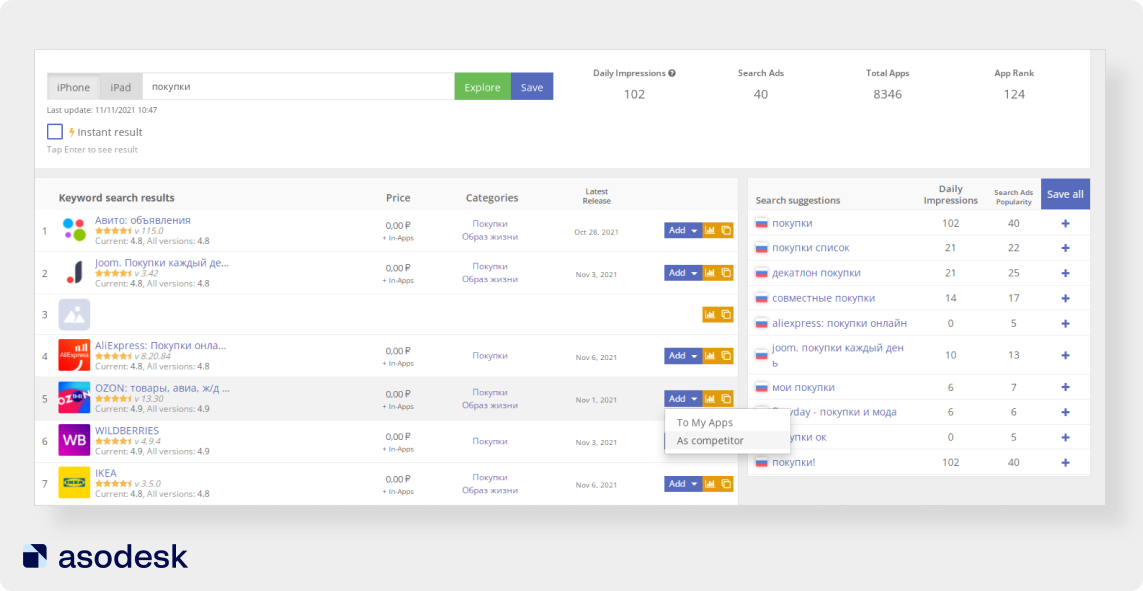Open the WILDBERRIES app link

126,431
